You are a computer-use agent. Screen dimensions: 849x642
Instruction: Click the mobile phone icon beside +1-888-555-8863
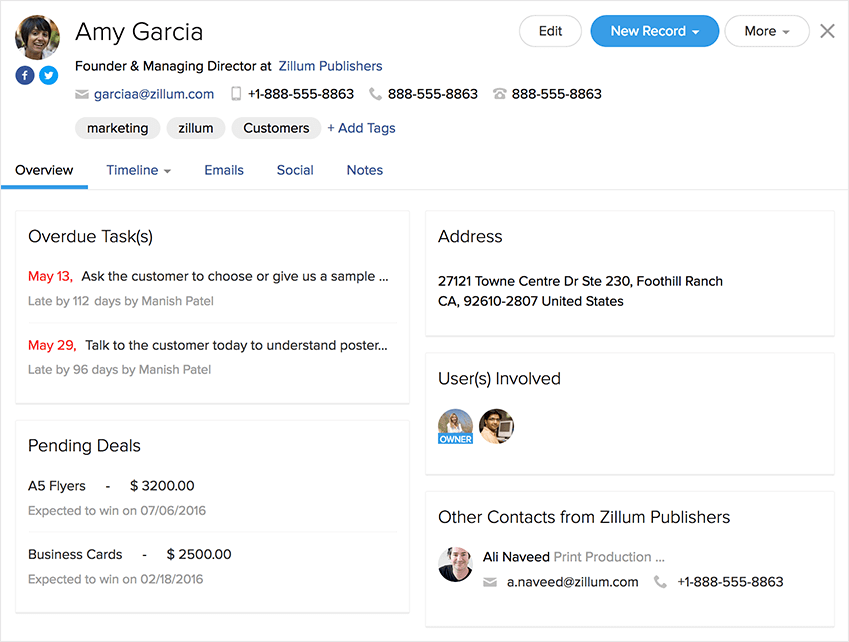click(236, 94)
